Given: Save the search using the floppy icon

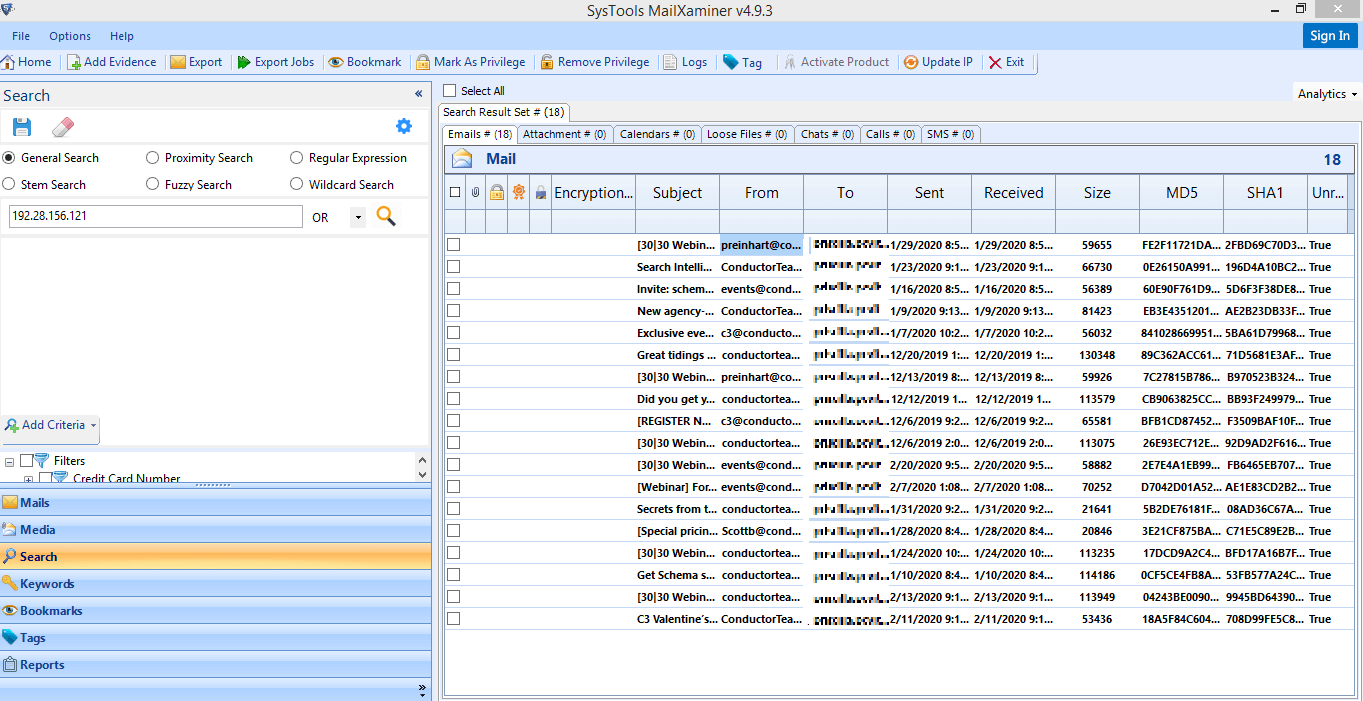Looking at the screenshot, I should point(22,127).
